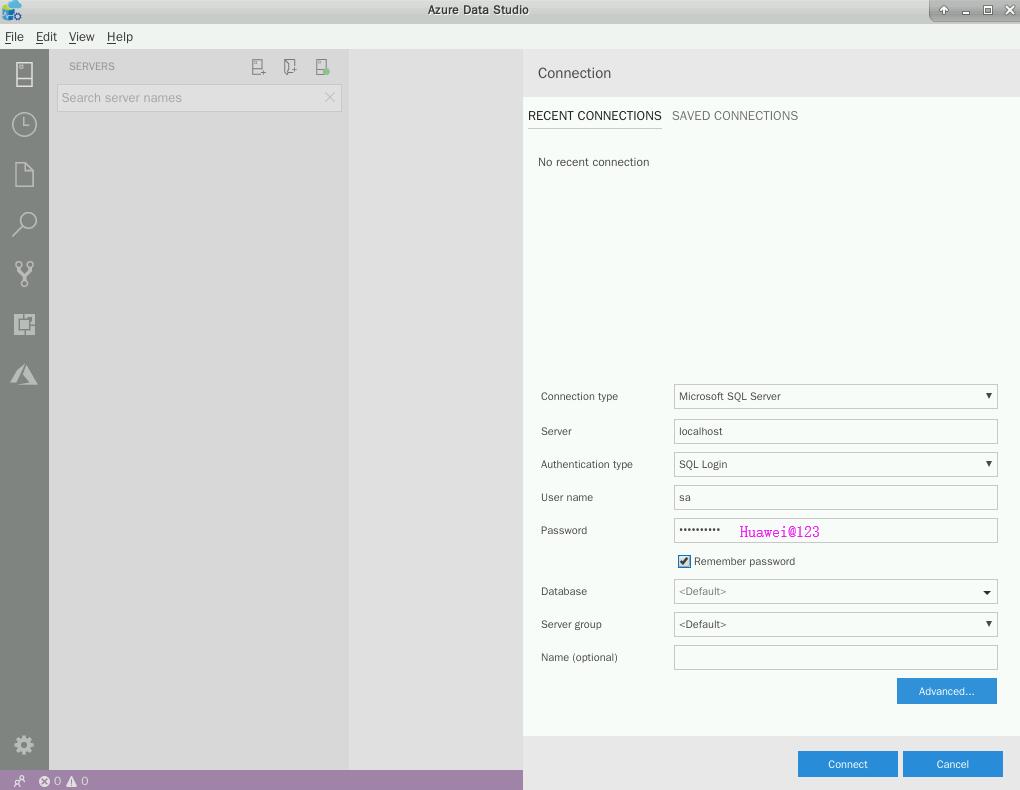
Task: Open the Servers view in activity bar
Action: point(24,74)
